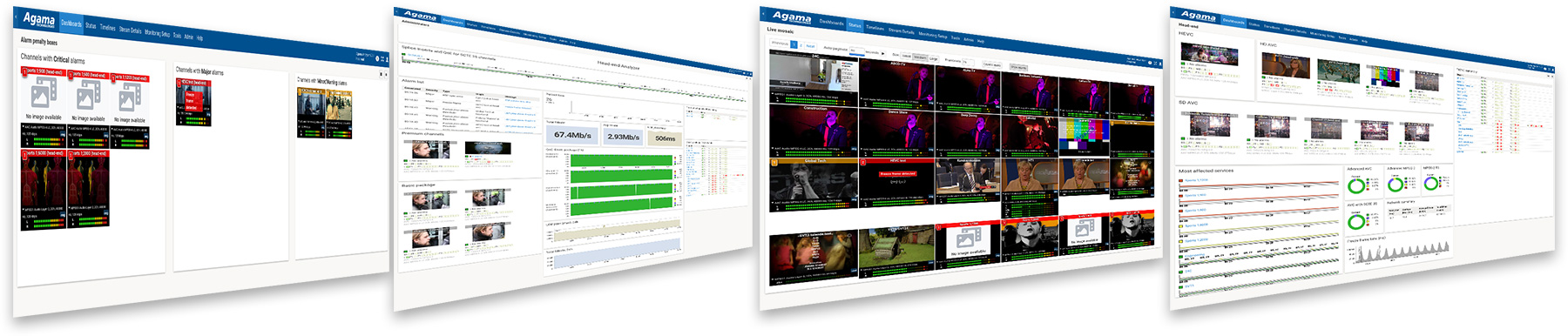Select page 1 in Live mosaic pagination
This screenshot has width=1568, height=336.
coord(794,44)
